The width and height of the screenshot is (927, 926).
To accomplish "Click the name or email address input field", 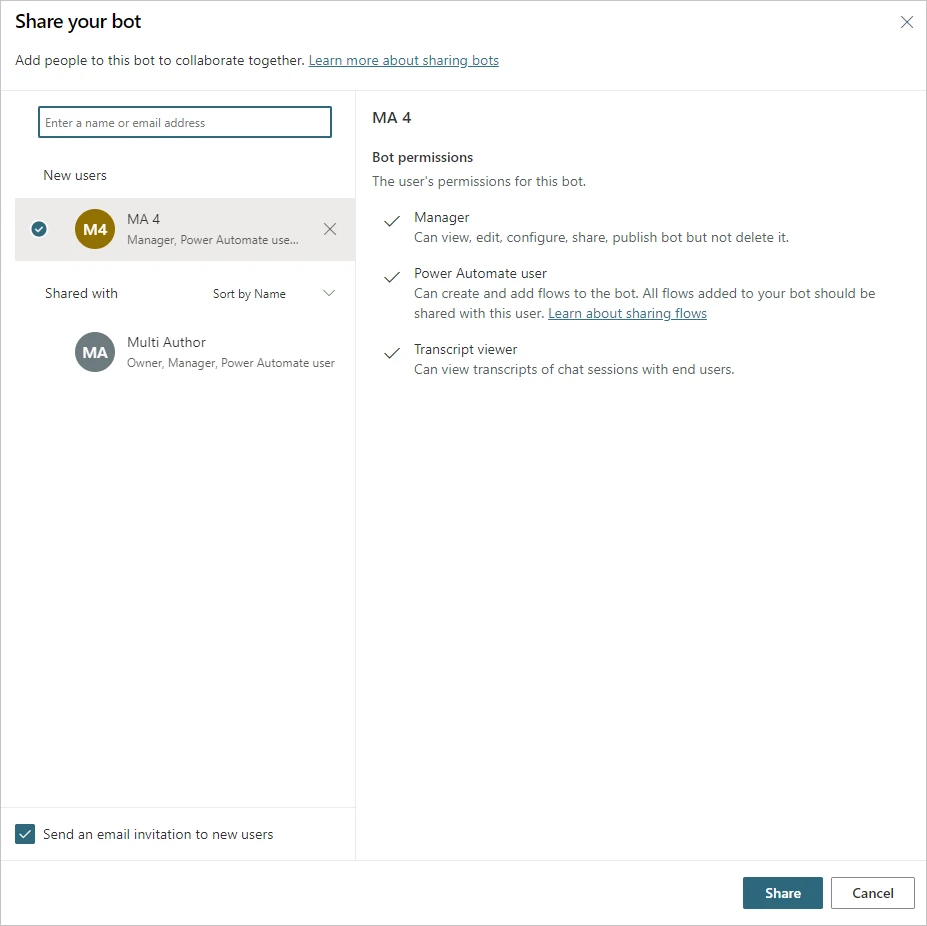I will coord(184,121).
